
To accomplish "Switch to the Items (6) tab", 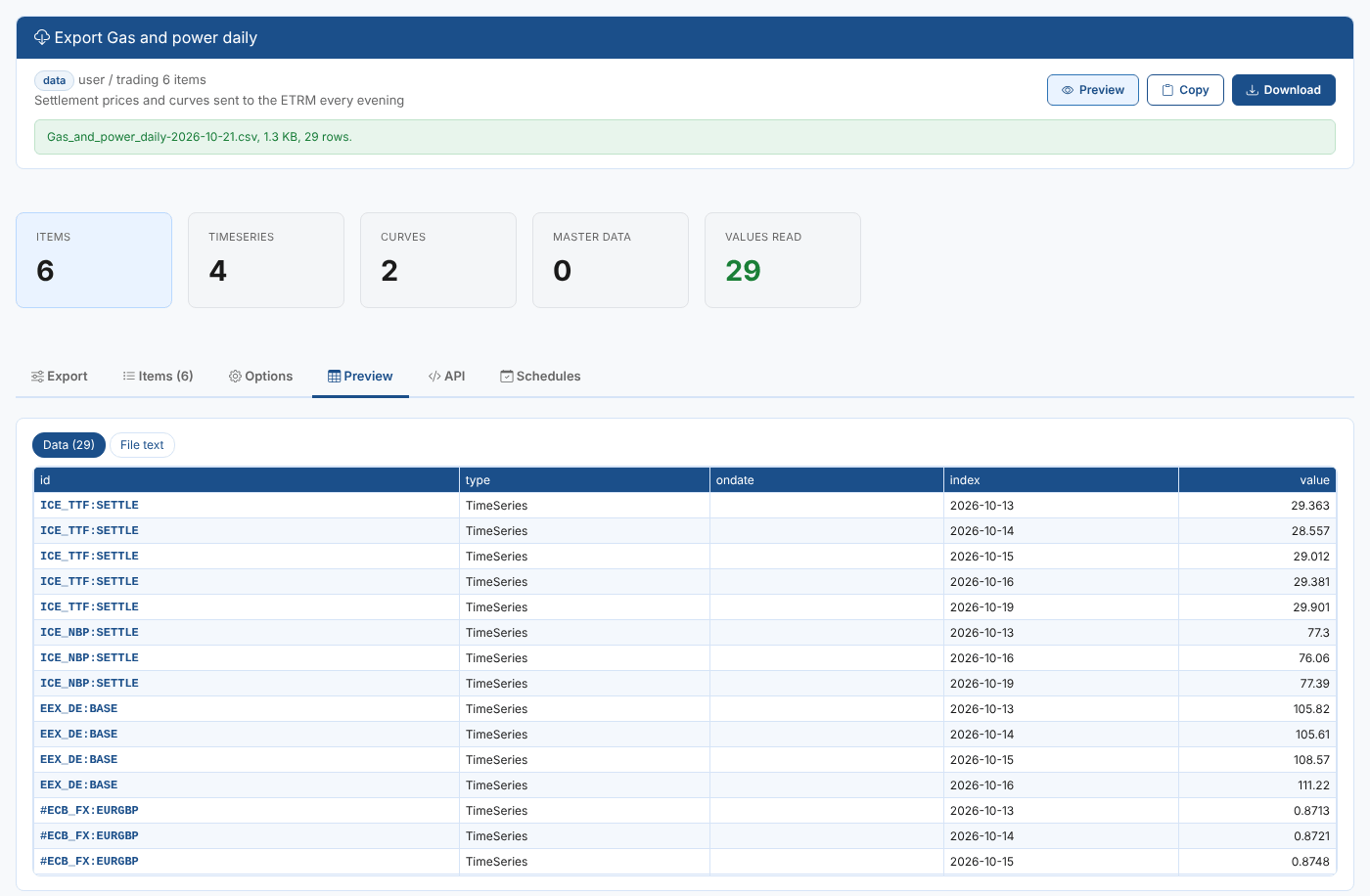I will pyautogui.click(x=158, y=377).
